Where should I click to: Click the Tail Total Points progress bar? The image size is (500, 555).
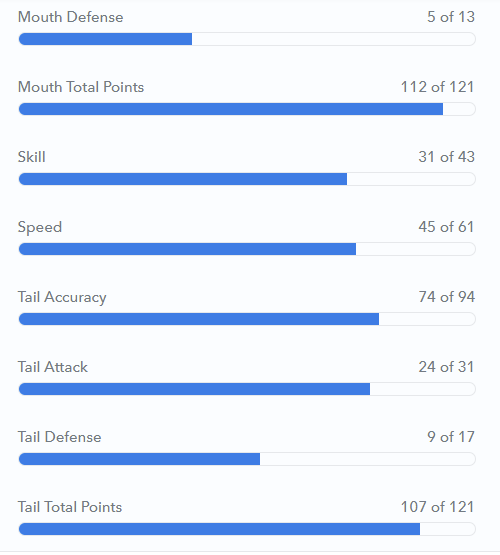(247, 529)
